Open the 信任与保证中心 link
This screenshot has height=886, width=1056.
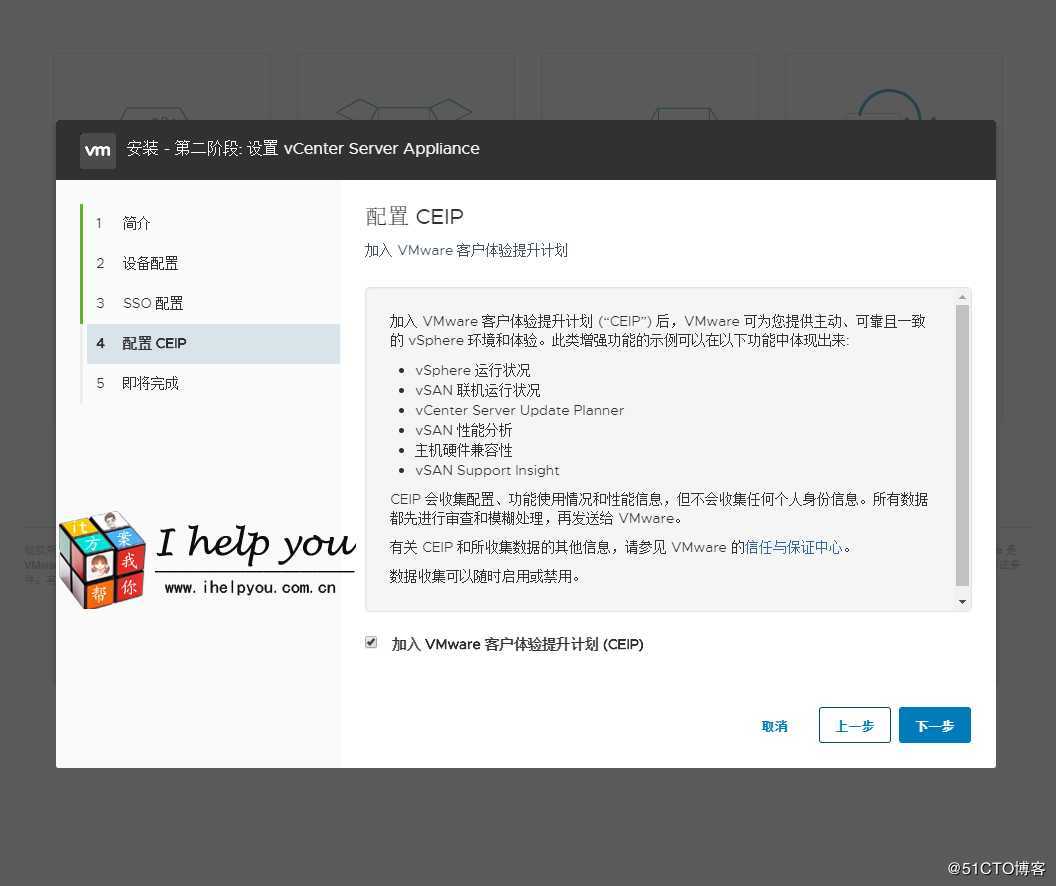pyautogui.click(x=793, y=547)
